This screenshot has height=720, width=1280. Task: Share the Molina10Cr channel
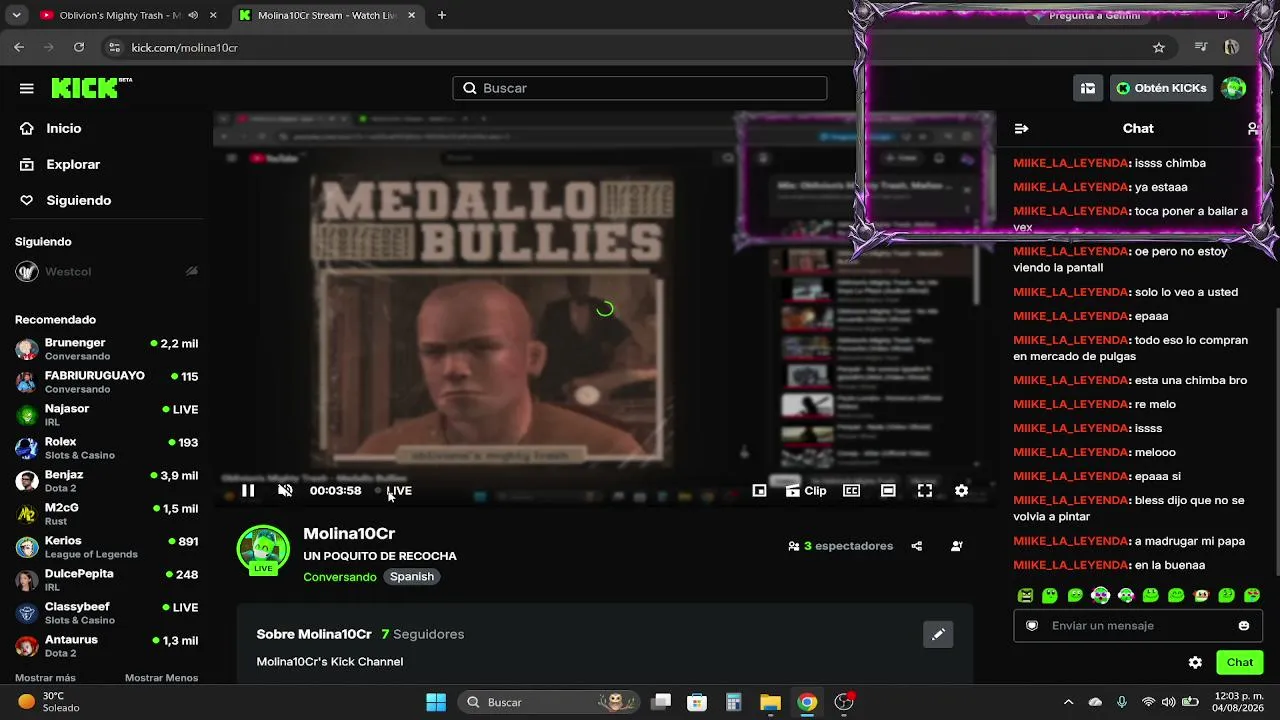[917, 546]
